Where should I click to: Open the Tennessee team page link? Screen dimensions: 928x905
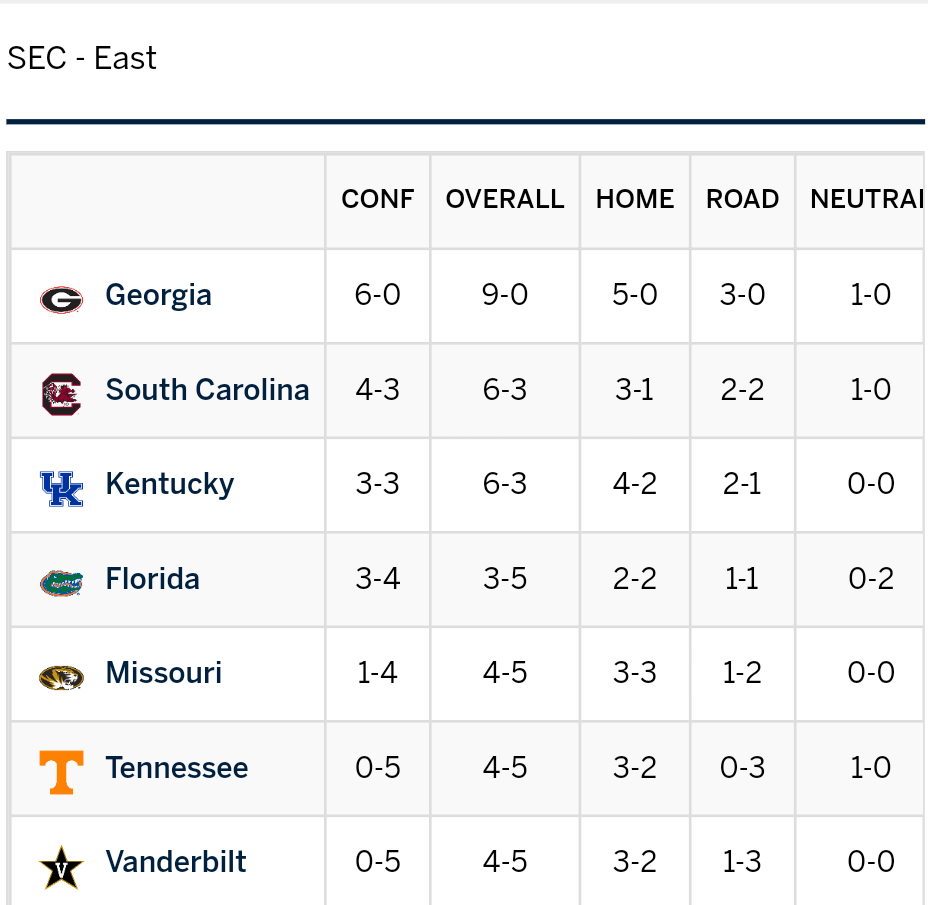176,768
